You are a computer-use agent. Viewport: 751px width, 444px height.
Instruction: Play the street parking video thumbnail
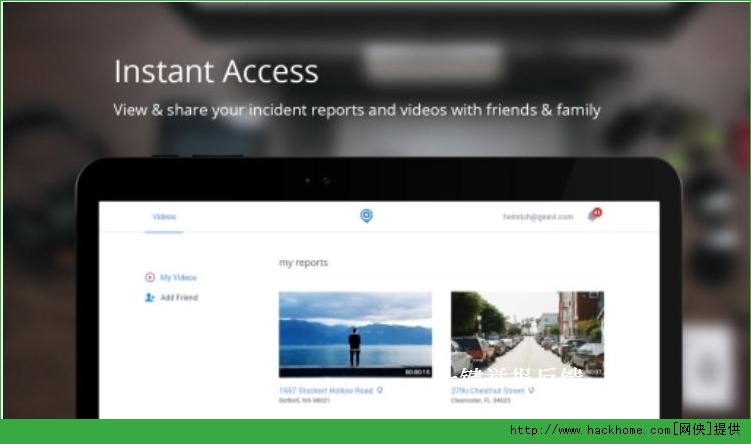(x=527, y=334)
